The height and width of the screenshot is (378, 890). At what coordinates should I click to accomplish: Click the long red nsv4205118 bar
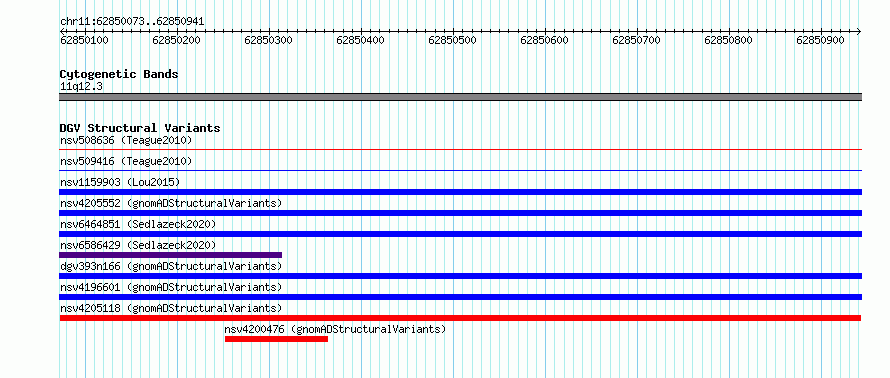[460, 318]
